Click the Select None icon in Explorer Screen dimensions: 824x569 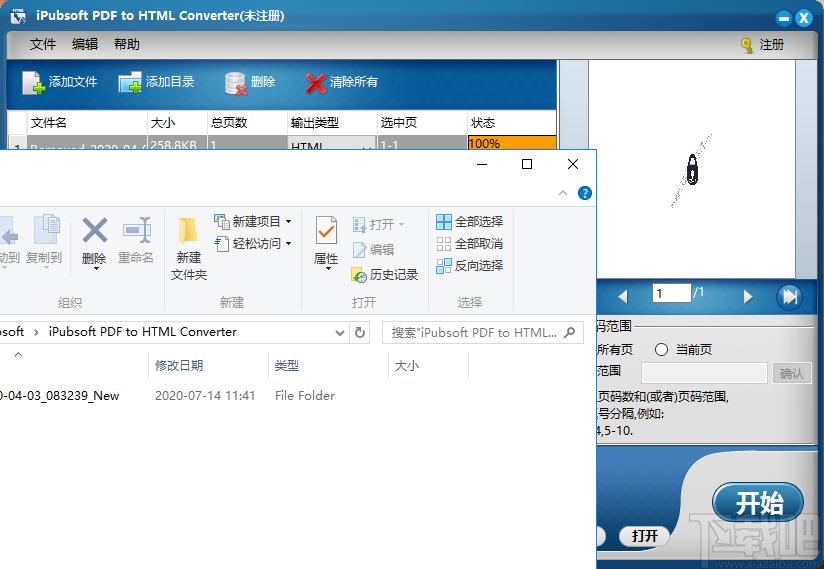pos(444,244)
